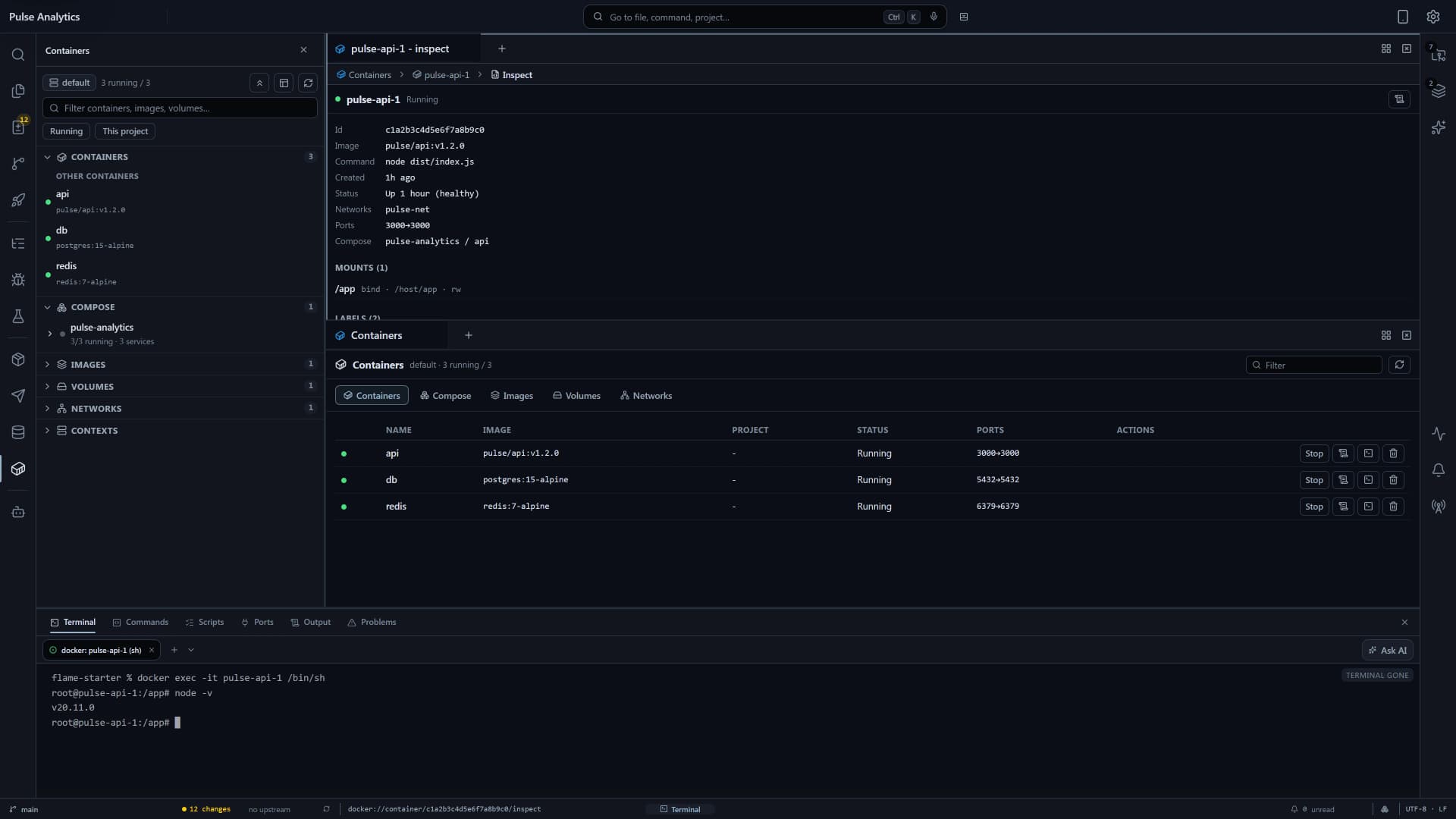1456x819 pixels.
Task: Open the changes icon with 12 badge
Action: coord(18,127)
